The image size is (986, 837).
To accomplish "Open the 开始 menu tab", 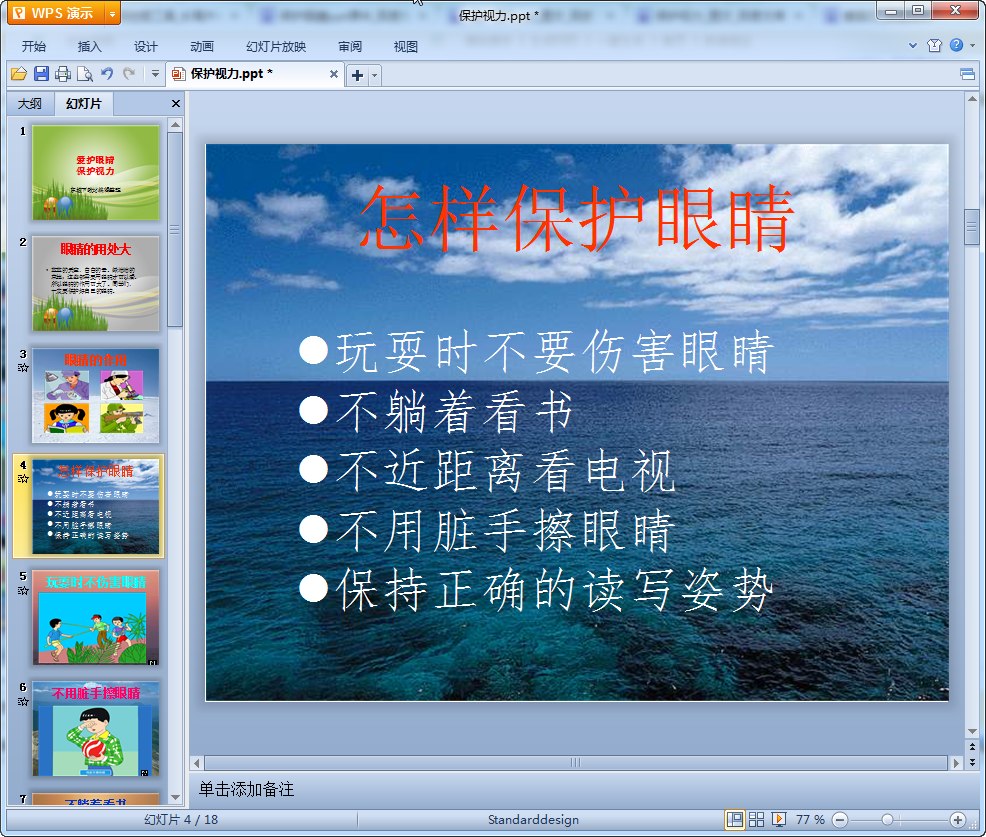I will point(34,47).
